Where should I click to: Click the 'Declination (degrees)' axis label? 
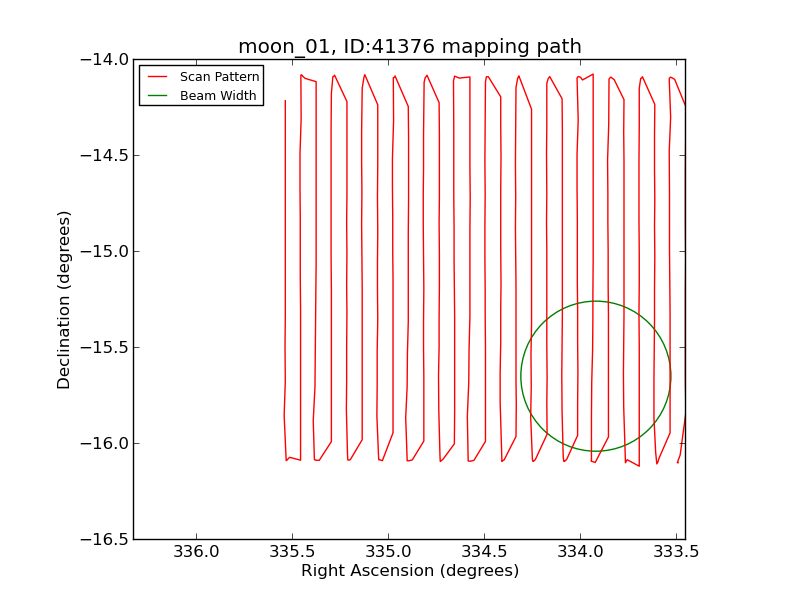coord(63,300)
